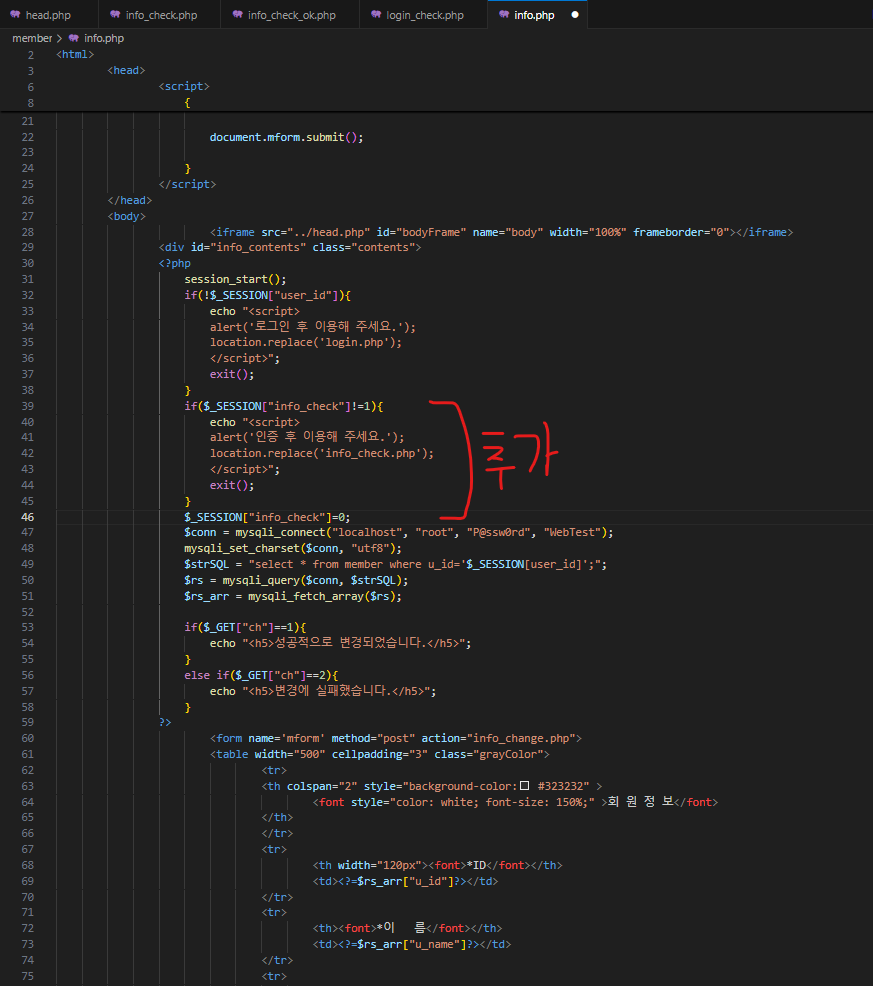Click the font style="color: white" line

[x=515, y=802]
